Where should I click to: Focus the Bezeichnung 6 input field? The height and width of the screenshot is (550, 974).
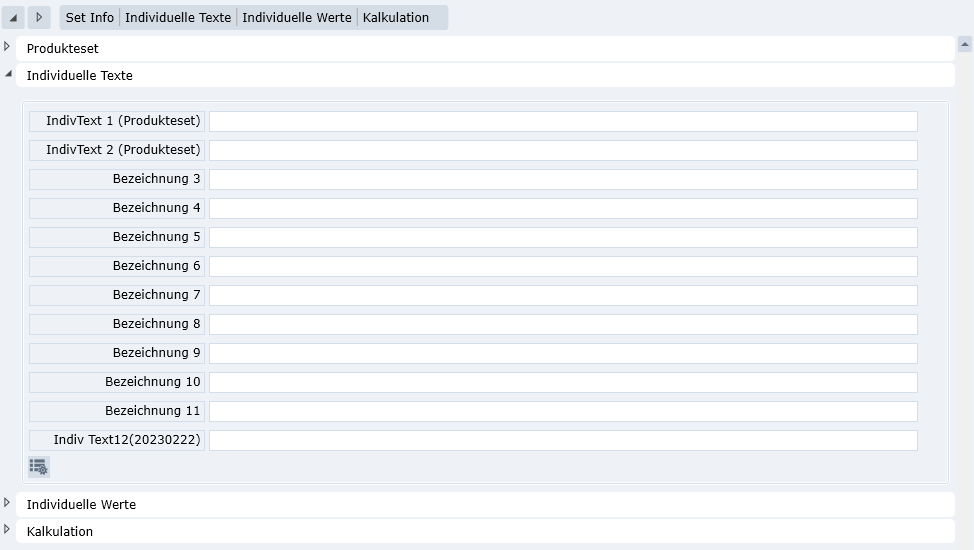pyautogui.click(x=563, y=266)
